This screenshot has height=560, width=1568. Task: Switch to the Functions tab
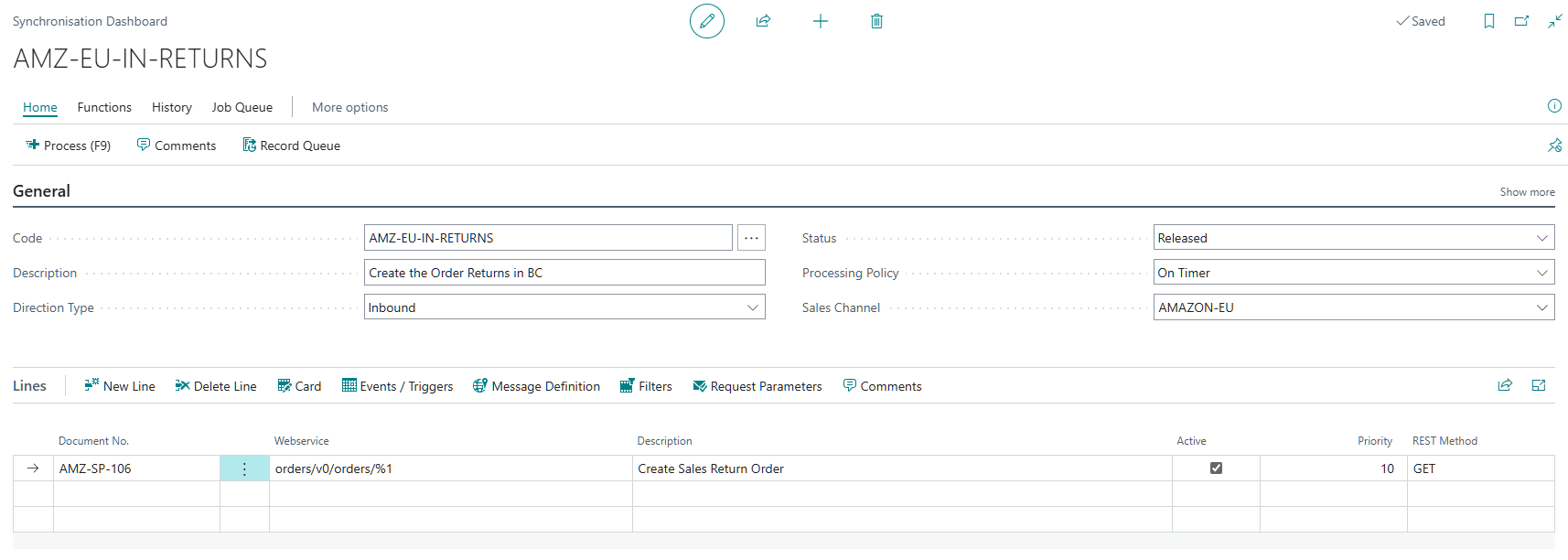coord(104,107)
